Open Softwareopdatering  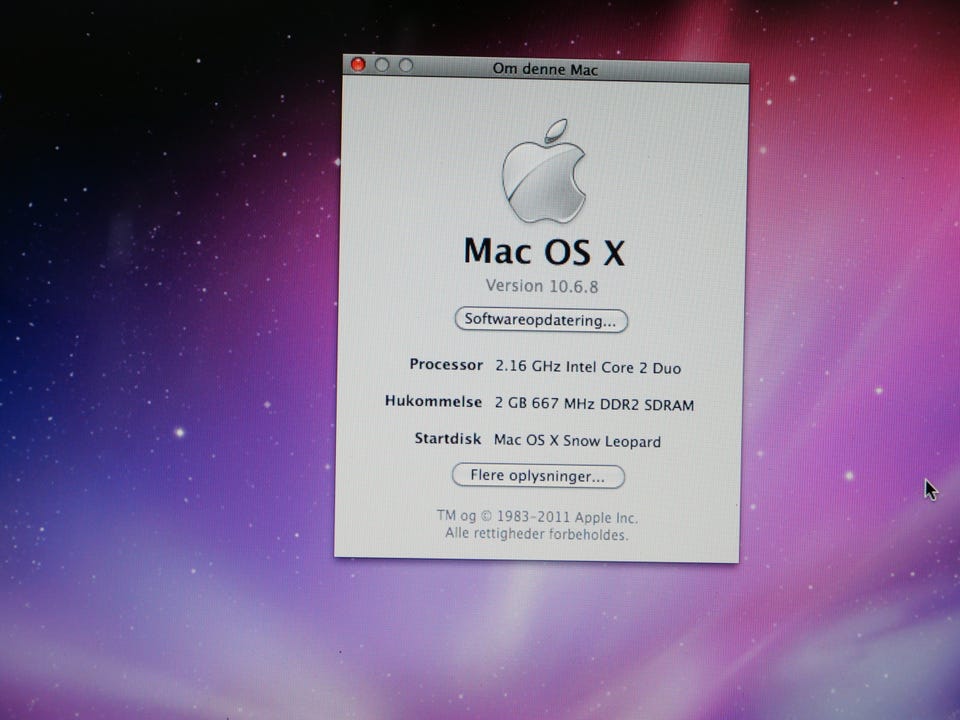coord(541,320)
